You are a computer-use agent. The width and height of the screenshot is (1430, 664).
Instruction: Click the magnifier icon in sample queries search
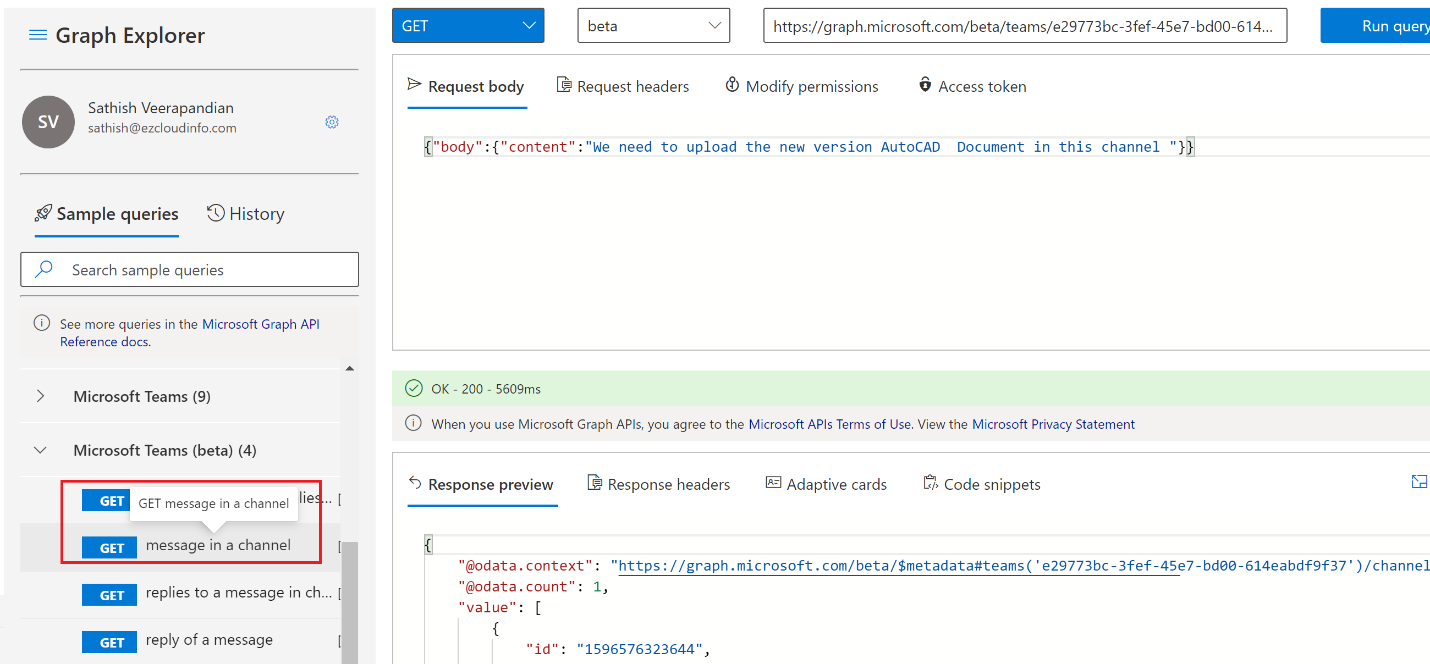point(44,270)
